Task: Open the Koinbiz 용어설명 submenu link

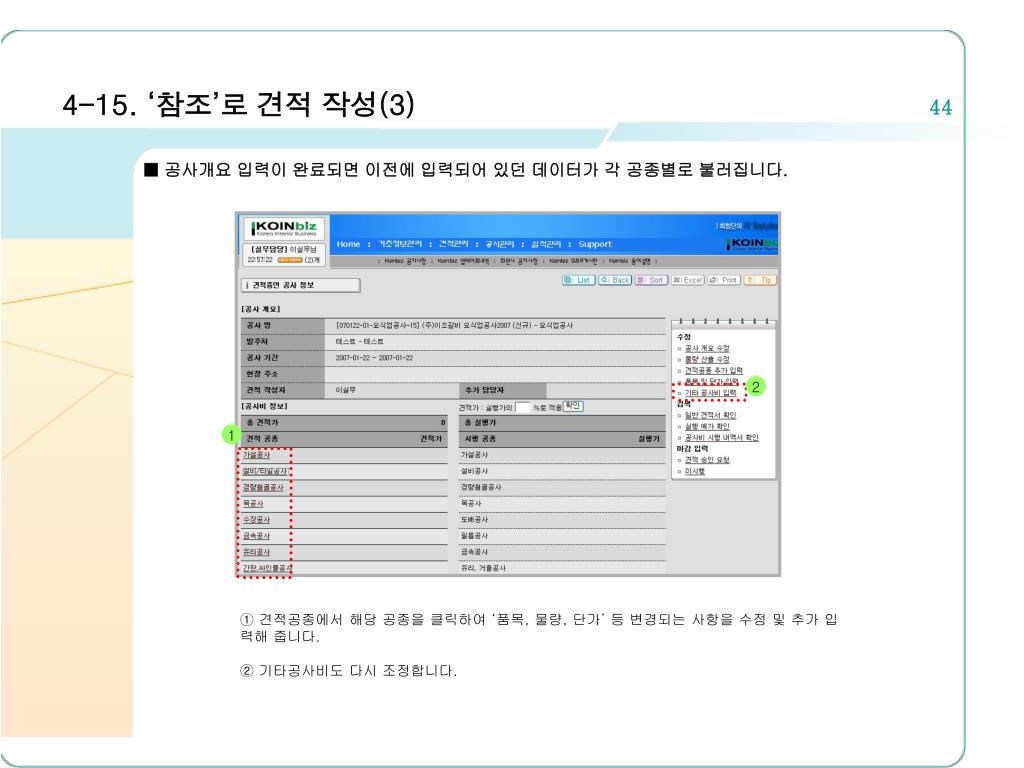Action: coord(630,261)
